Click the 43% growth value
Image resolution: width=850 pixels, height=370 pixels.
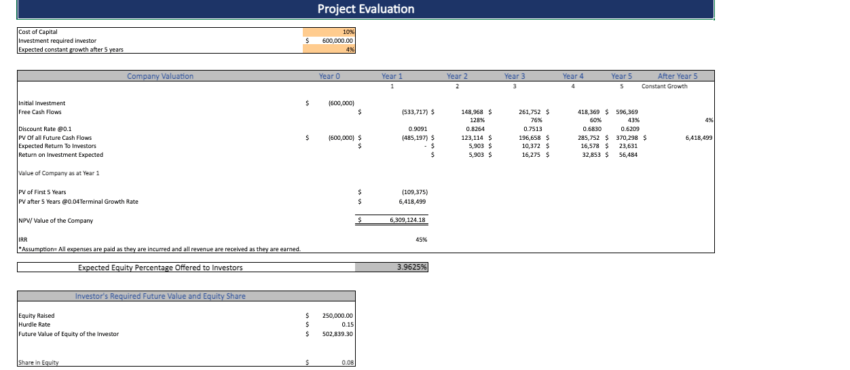pyautogui.click(x=634, y=120)
